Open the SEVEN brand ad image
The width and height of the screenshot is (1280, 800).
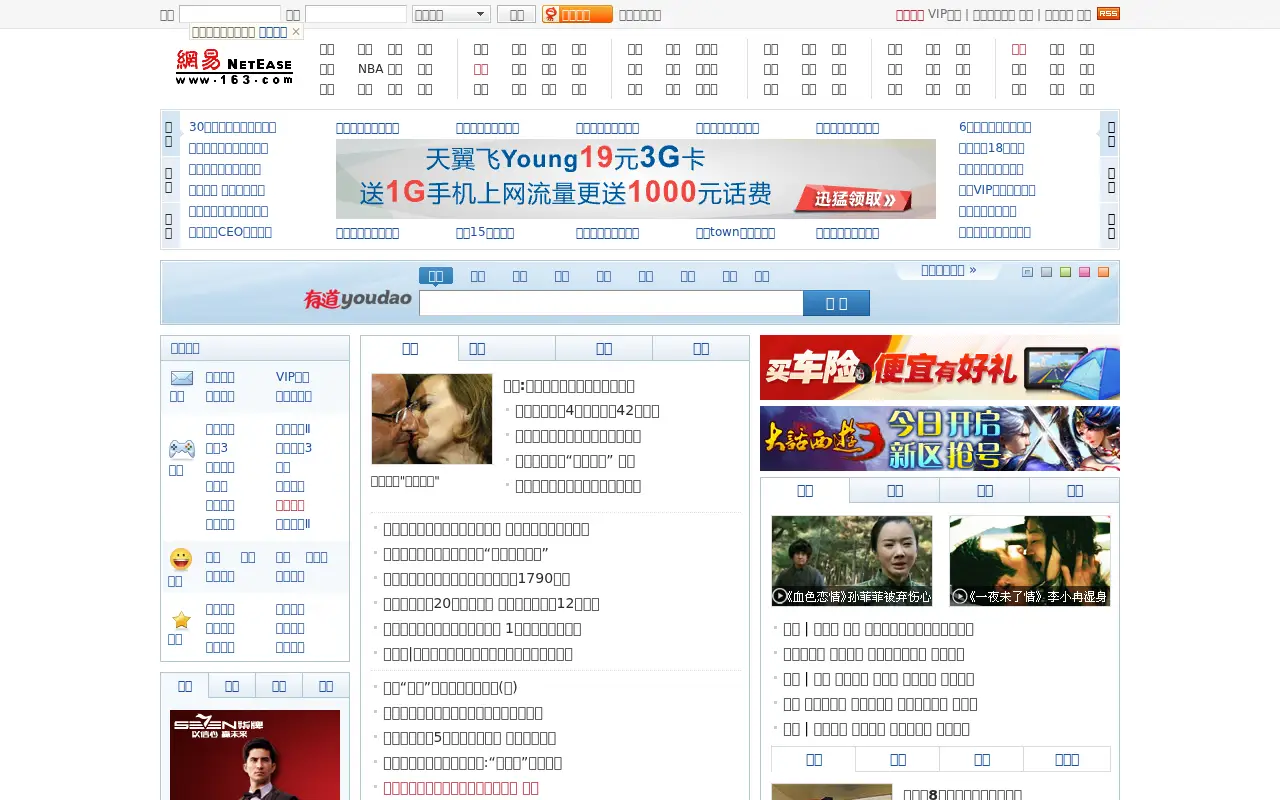click(255, 755)
